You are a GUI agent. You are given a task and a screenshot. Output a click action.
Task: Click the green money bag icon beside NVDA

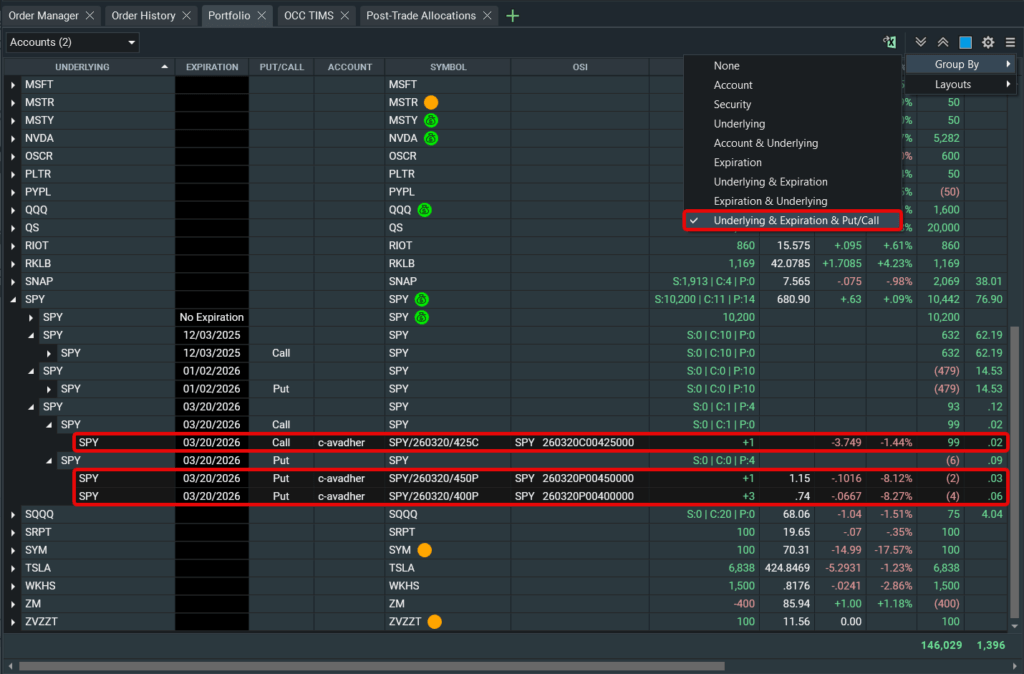431,138
